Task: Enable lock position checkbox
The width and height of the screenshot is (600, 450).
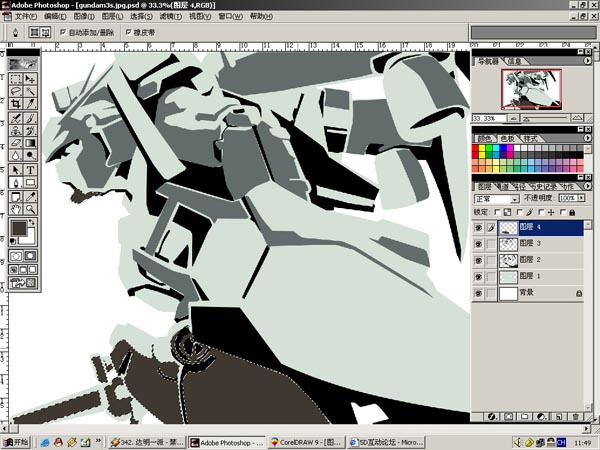Action: tap(541, 212)
